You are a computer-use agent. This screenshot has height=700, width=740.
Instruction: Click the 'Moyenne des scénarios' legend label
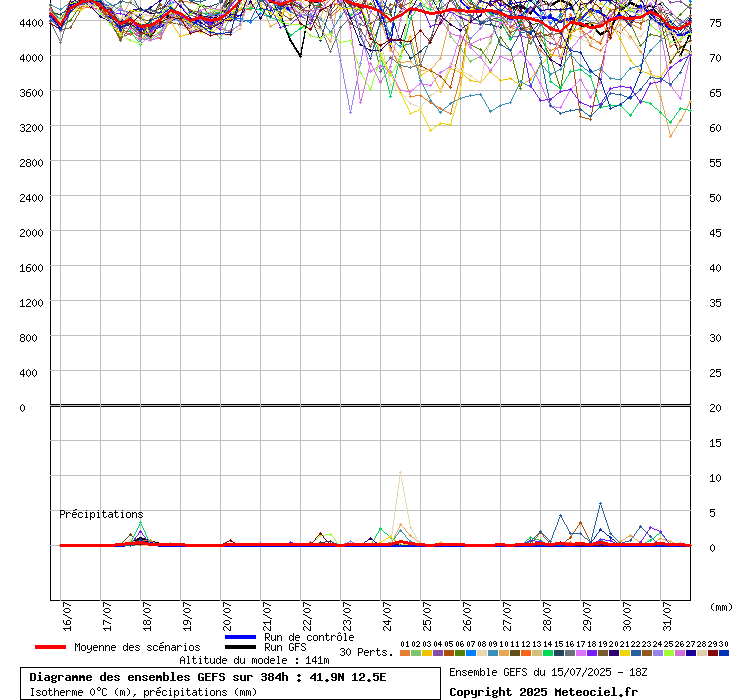137,647
